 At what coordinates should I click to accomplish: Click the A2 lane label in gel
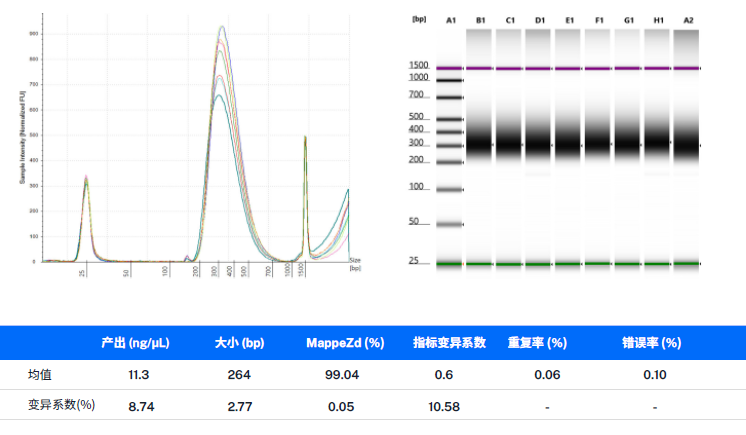(x=686, y=19)
